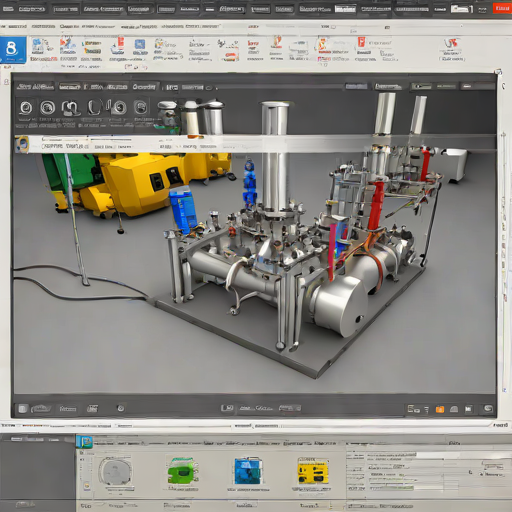Click the small teal icon heading the bottom asset panel
Image resolution: width=512 pixels, height=512 pixels.
[84, 442]
